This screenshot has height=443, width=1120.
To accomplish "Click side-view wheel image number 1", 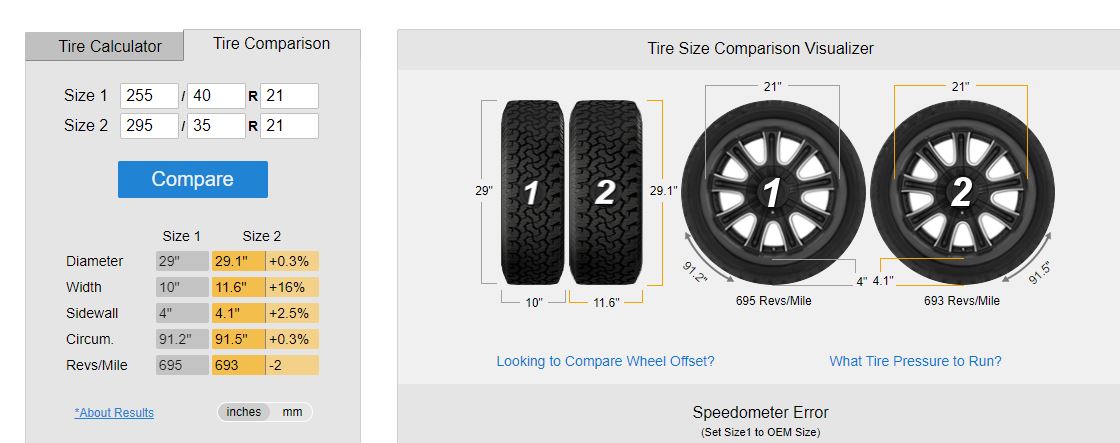I will [772, 192].
